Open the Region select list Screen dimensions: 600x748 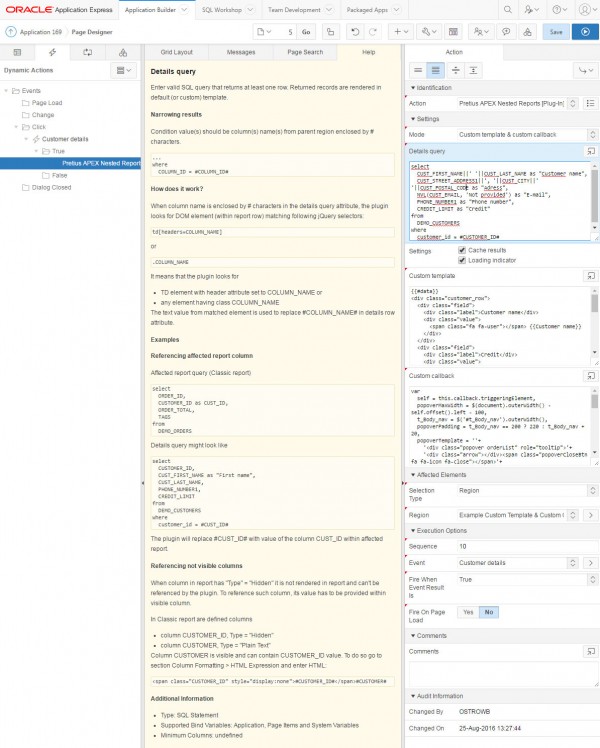pyautogui.click(x=518, y=515)
